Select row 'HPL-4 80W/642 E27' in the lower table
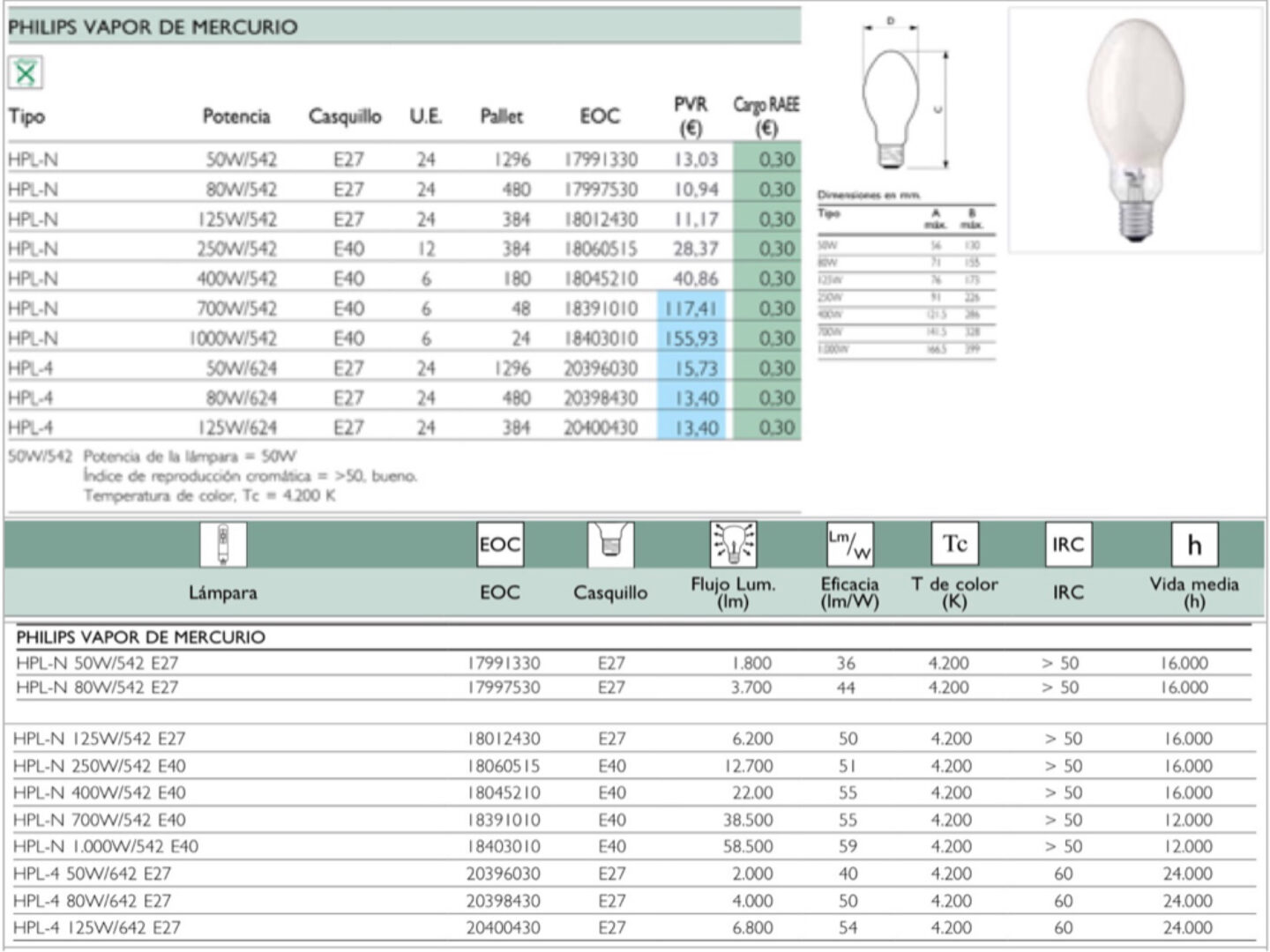The width and height of the screenshot is (1270, 952). coord(633,901)
